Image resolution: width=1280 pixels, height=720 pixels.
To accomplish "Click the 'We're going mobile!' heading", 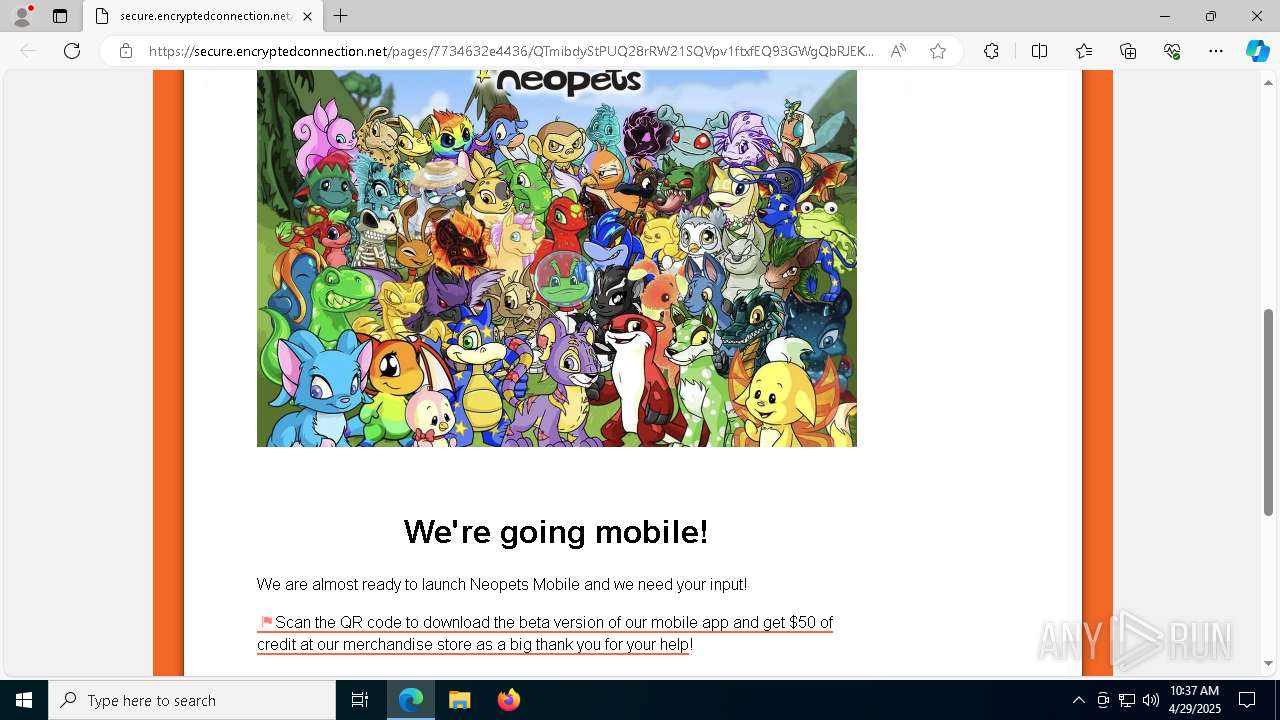I will click(x=556, y=532).
